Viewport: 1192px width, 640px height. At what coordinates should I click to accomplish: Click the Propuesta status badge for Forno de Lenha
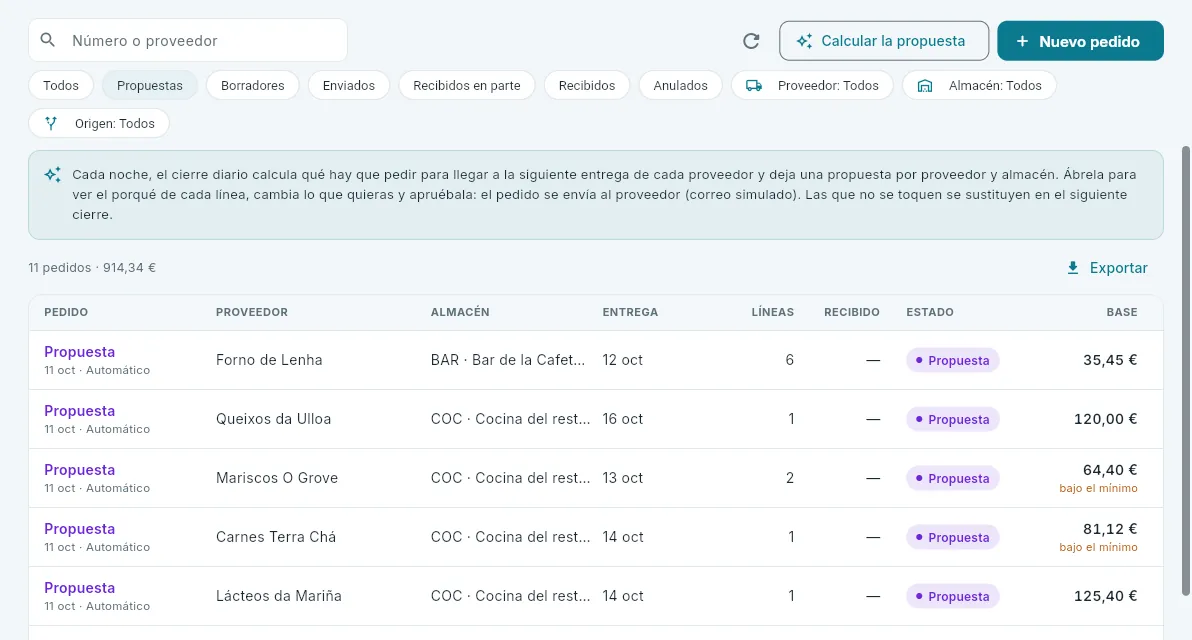coord(953,360)
